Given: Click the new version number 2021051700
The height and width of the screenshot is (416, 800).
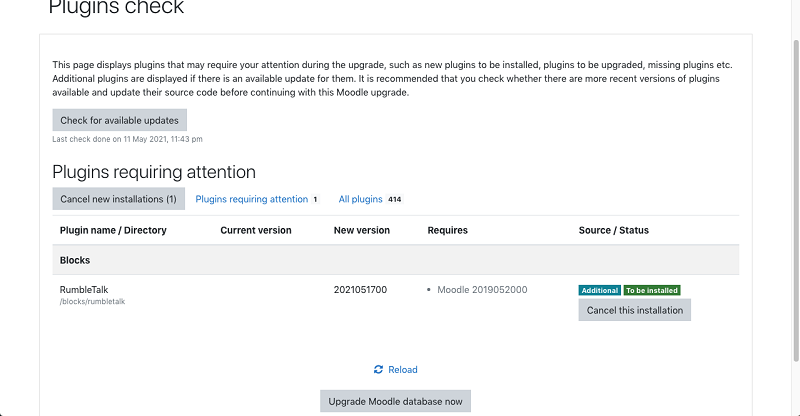Looking at the screenshot, I should [360, 290].
